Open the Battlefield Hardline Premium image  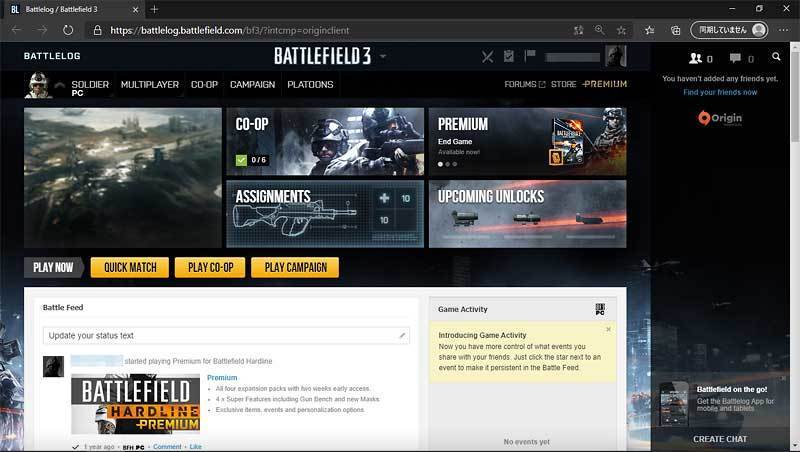(x=135, y=404)
